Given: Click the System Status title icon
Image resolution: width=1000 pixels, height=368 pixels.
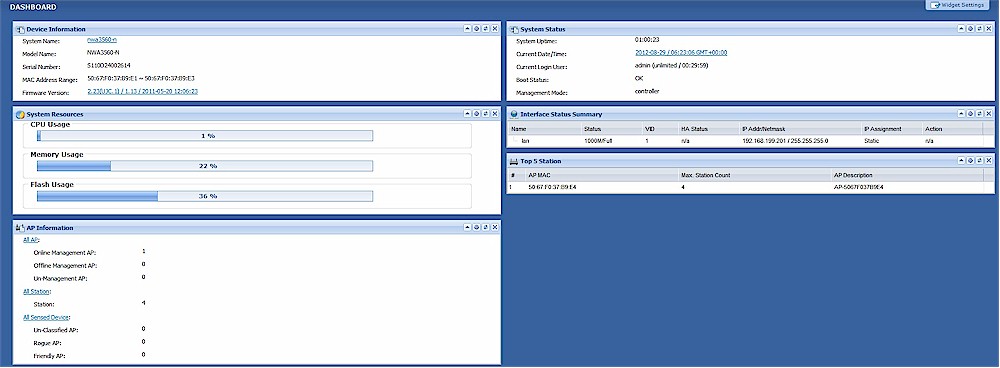Looking at the screenshot, I should click(x=514, y=29).
